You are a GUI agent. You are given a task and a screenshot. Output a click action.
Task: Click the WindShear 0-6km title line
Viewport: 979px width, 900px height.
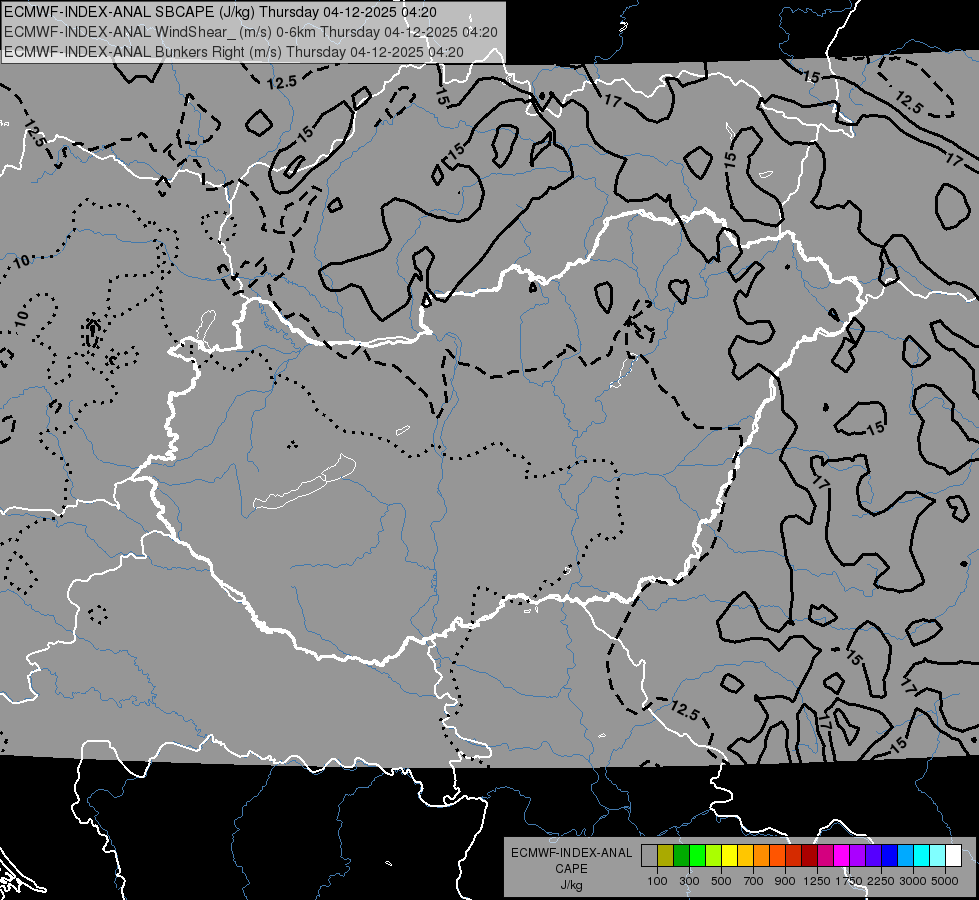(x=251, y=32)
